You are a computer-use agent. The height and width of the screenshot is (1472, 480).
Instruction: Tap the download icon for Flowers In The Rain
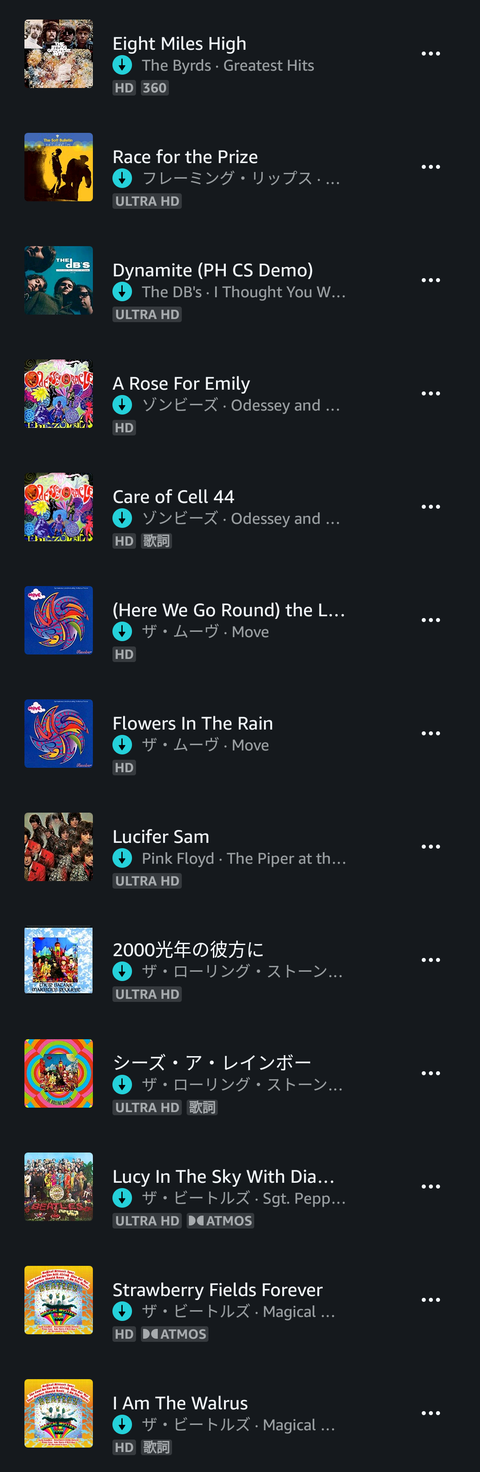click(x=122, y=745)
